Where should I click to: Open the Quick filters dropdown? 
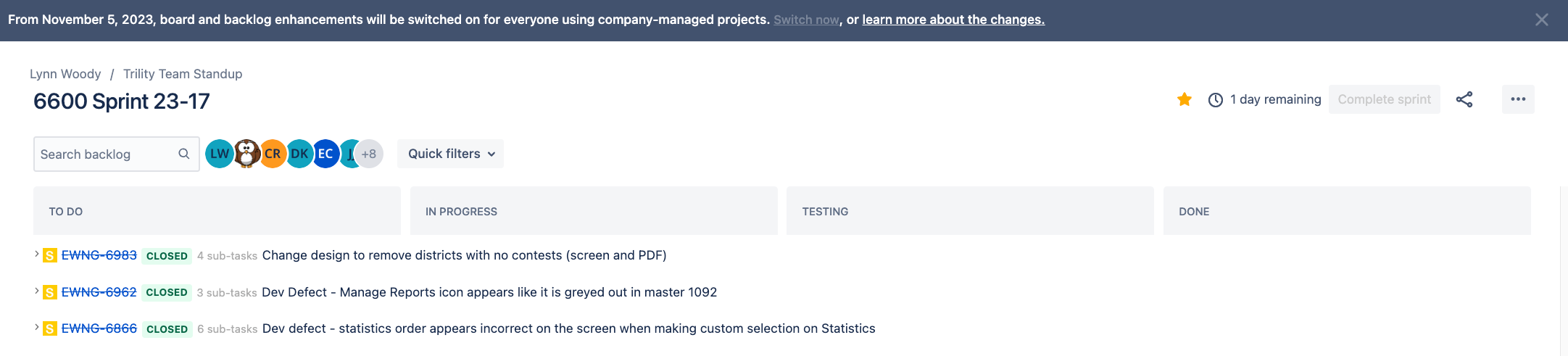450,154
